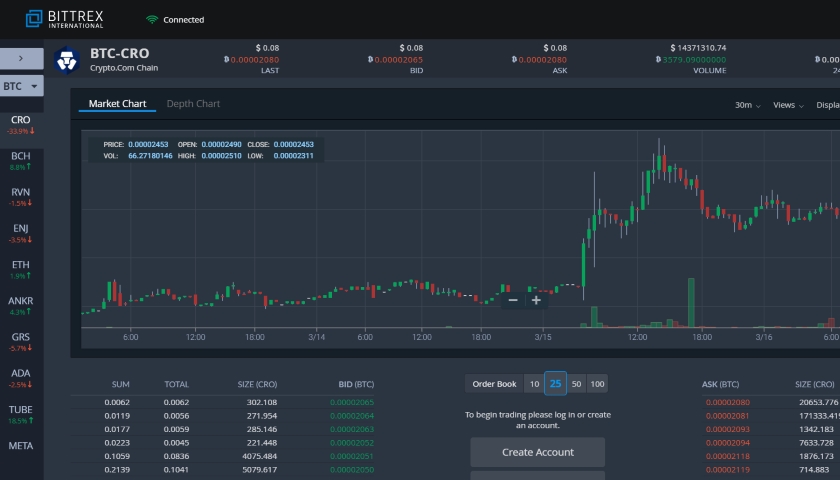Show 10 order book rows
The image size is (840, 480).
[x=534, y=384]
